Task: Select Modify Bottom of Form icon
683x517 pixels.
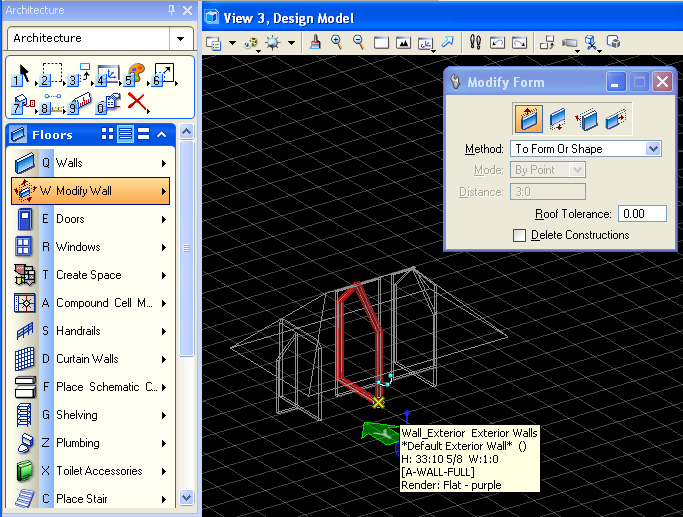Action: [x=558, y=119]
